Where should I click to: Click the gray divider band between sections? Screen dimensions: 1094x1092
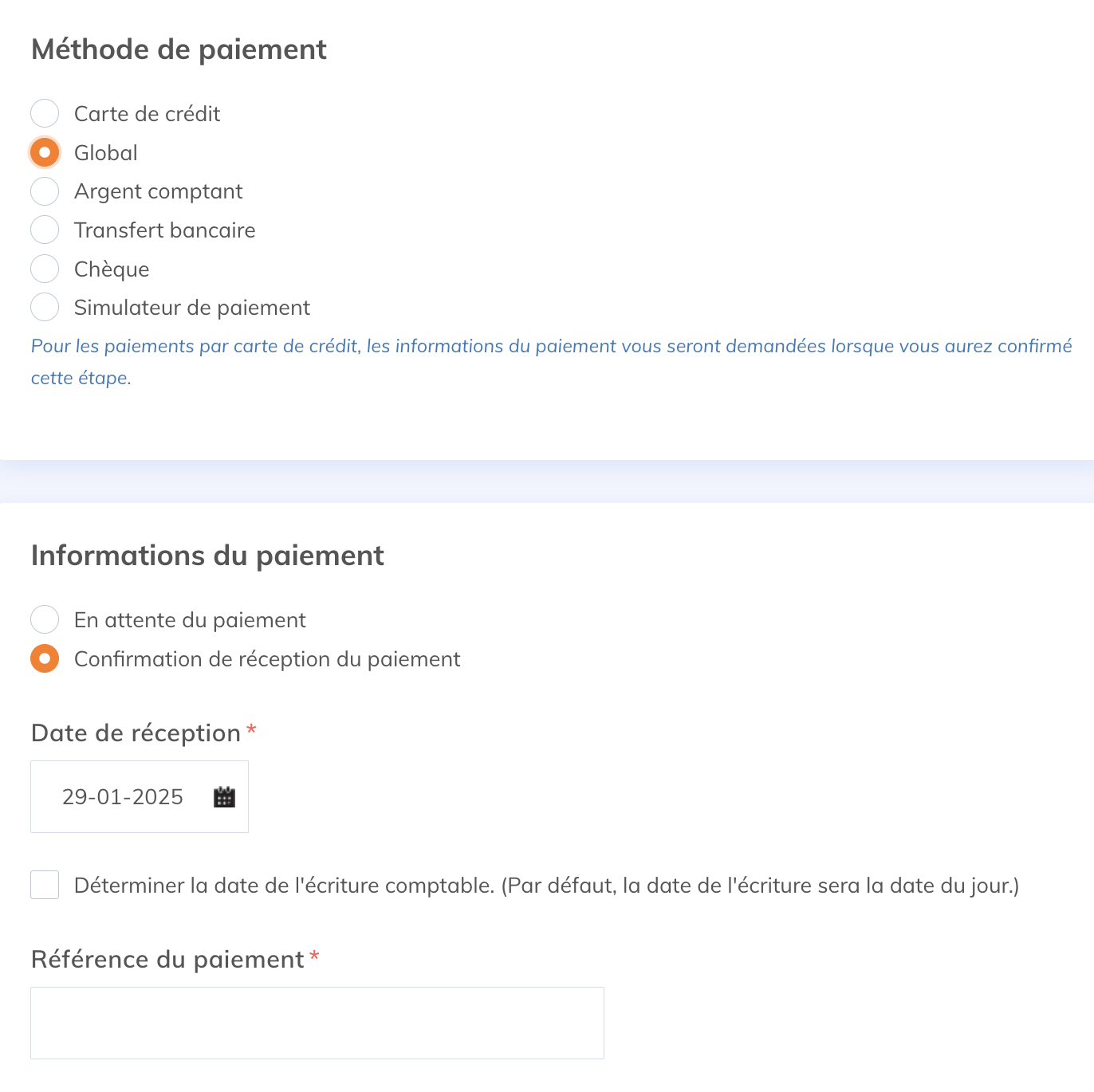pyautogui.click(x=547, y=481)
